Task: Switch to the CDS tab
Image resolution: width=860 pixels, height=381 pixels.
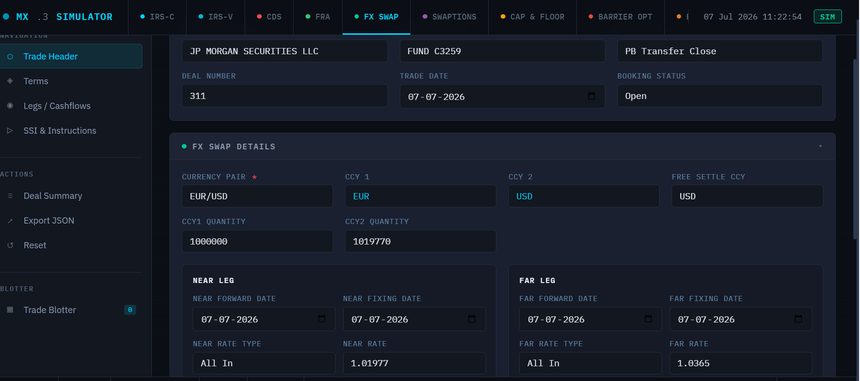Action: tap(269, 17)
